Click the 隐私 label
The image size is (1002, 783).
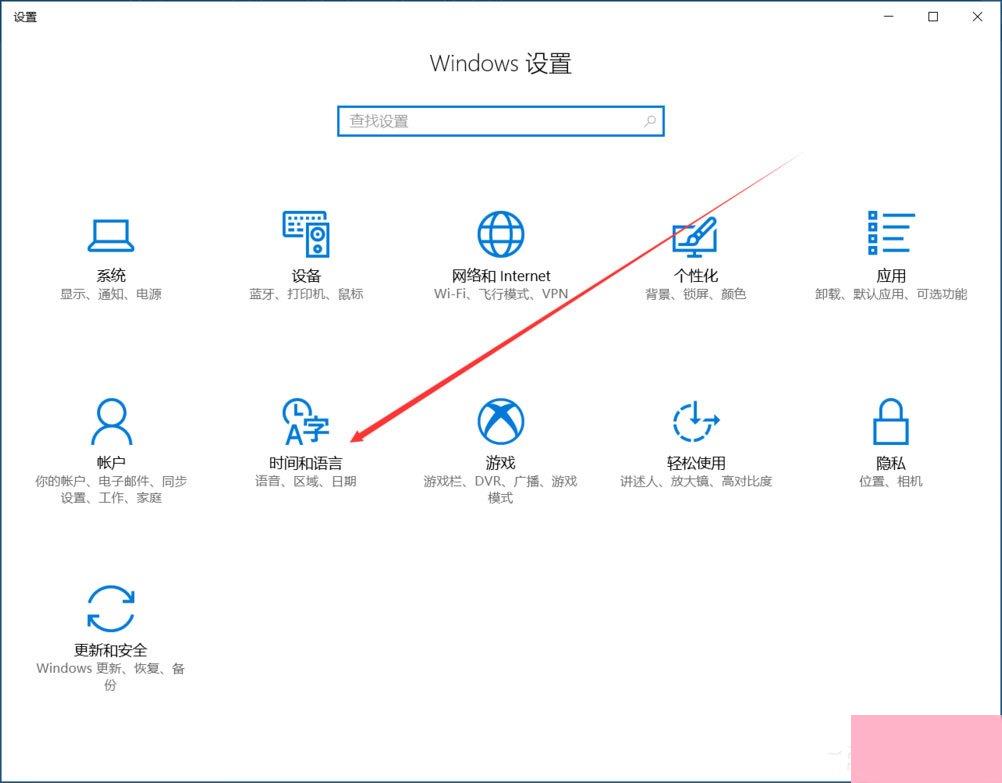891,463
